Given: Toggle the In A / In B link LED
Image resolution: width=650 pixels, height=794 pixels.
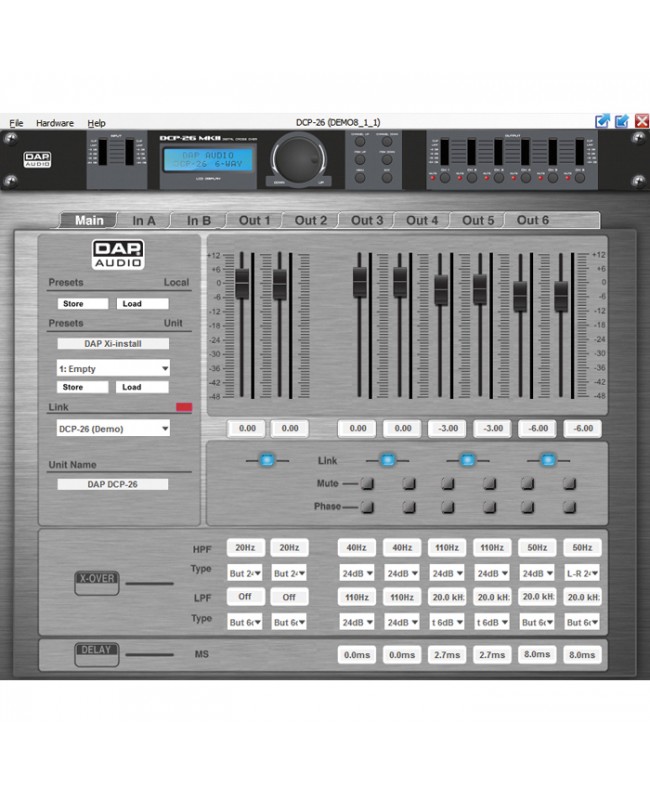Looking at the screenshot, I should (267, 460).
